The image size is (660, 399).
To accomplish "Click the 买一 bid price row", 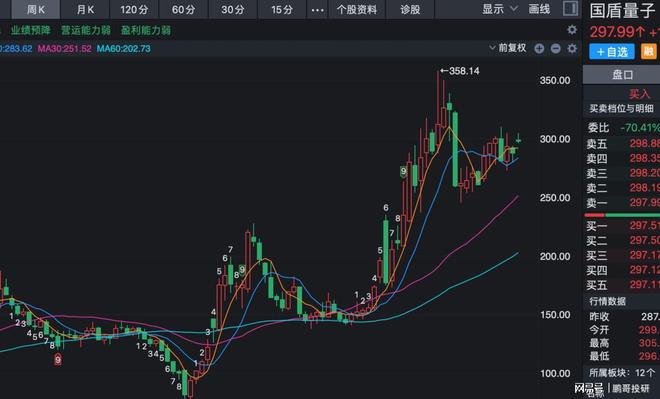I will tap(623, 226).
